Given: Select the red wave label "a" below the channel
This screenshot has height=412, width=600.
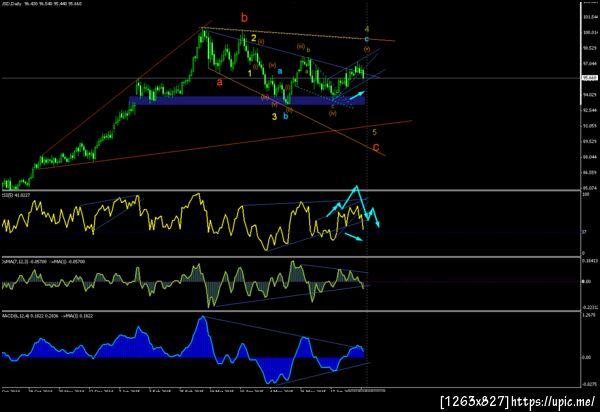Looking at the screenshot, I should click(219, 82).
